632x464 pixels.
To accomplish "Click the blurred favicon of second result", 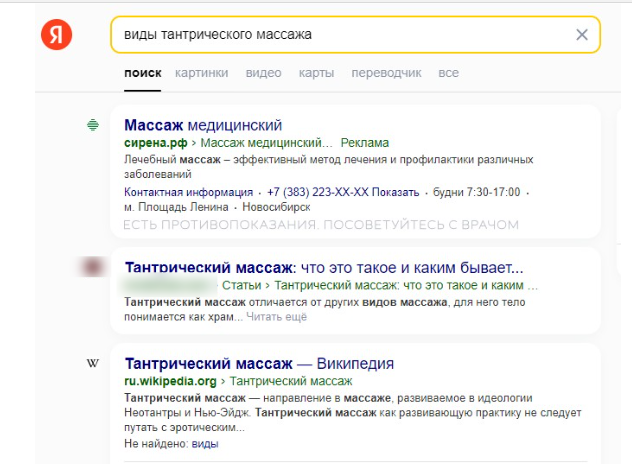I will click(x=92, y=267).
